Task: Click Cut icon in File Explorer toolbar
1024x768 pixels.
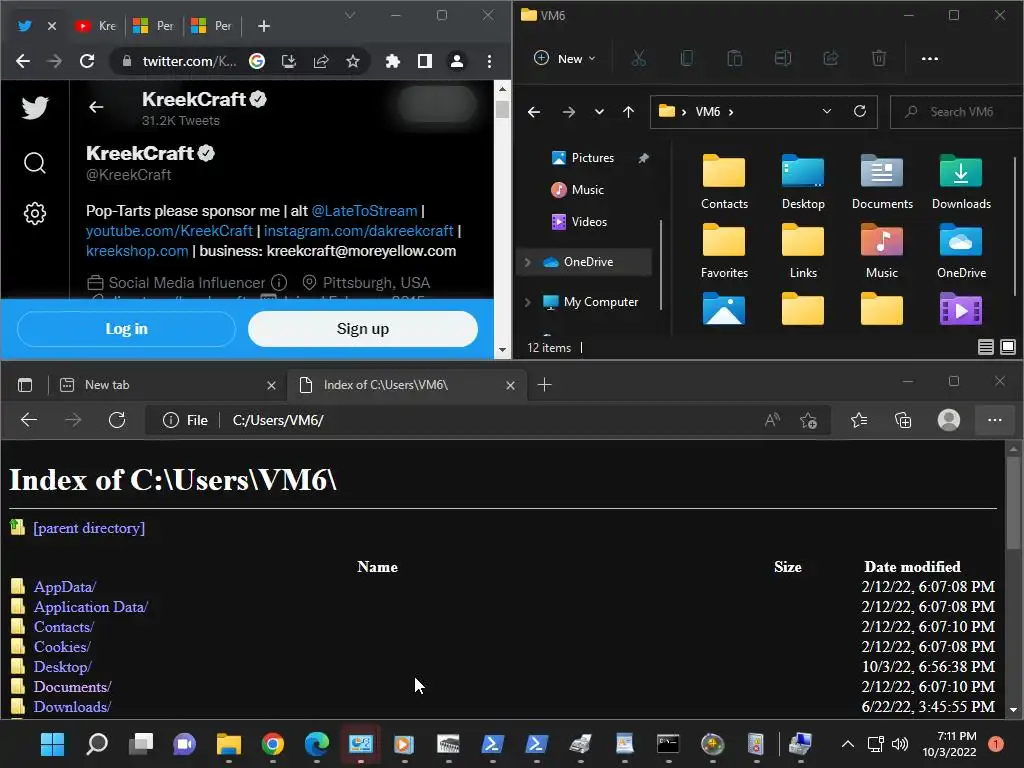Action: (639, 59)
